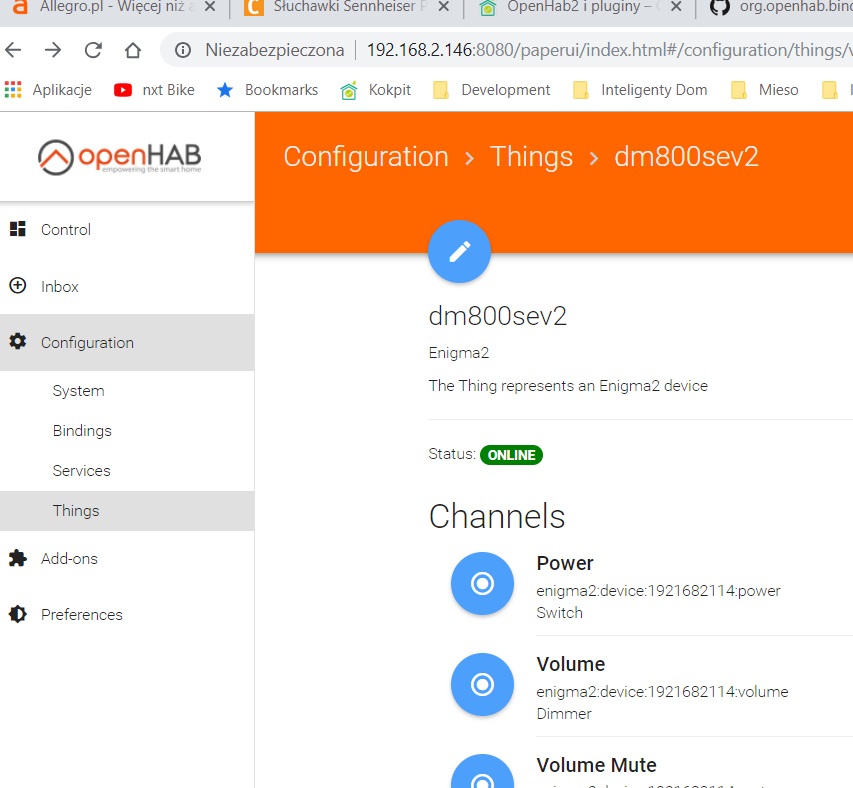The image size is (853, 788).
Task: Click the browser forward arrow
Action: click(x=53, y=50)
